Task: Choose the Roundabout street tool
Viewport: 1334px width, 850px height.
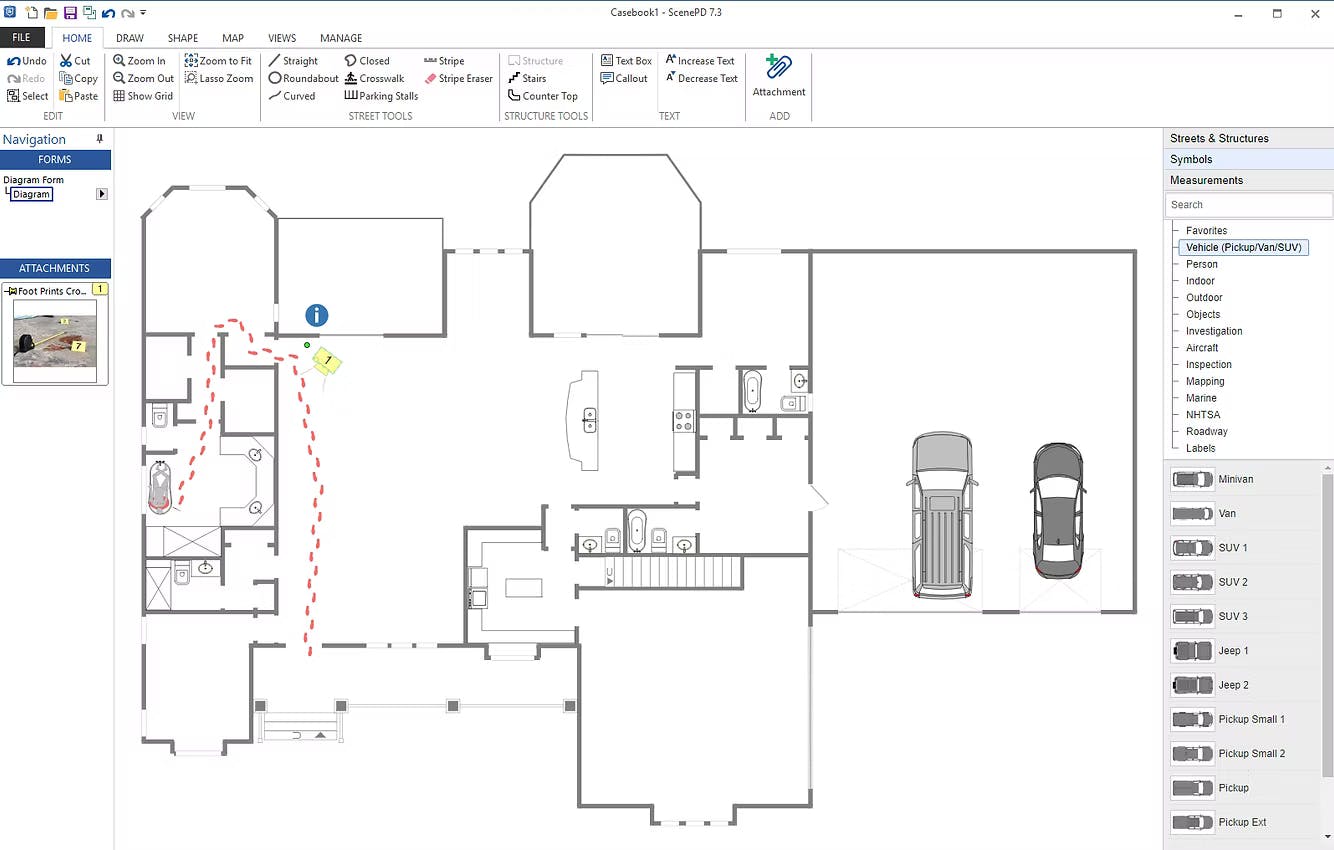Action: click(304, 78)
